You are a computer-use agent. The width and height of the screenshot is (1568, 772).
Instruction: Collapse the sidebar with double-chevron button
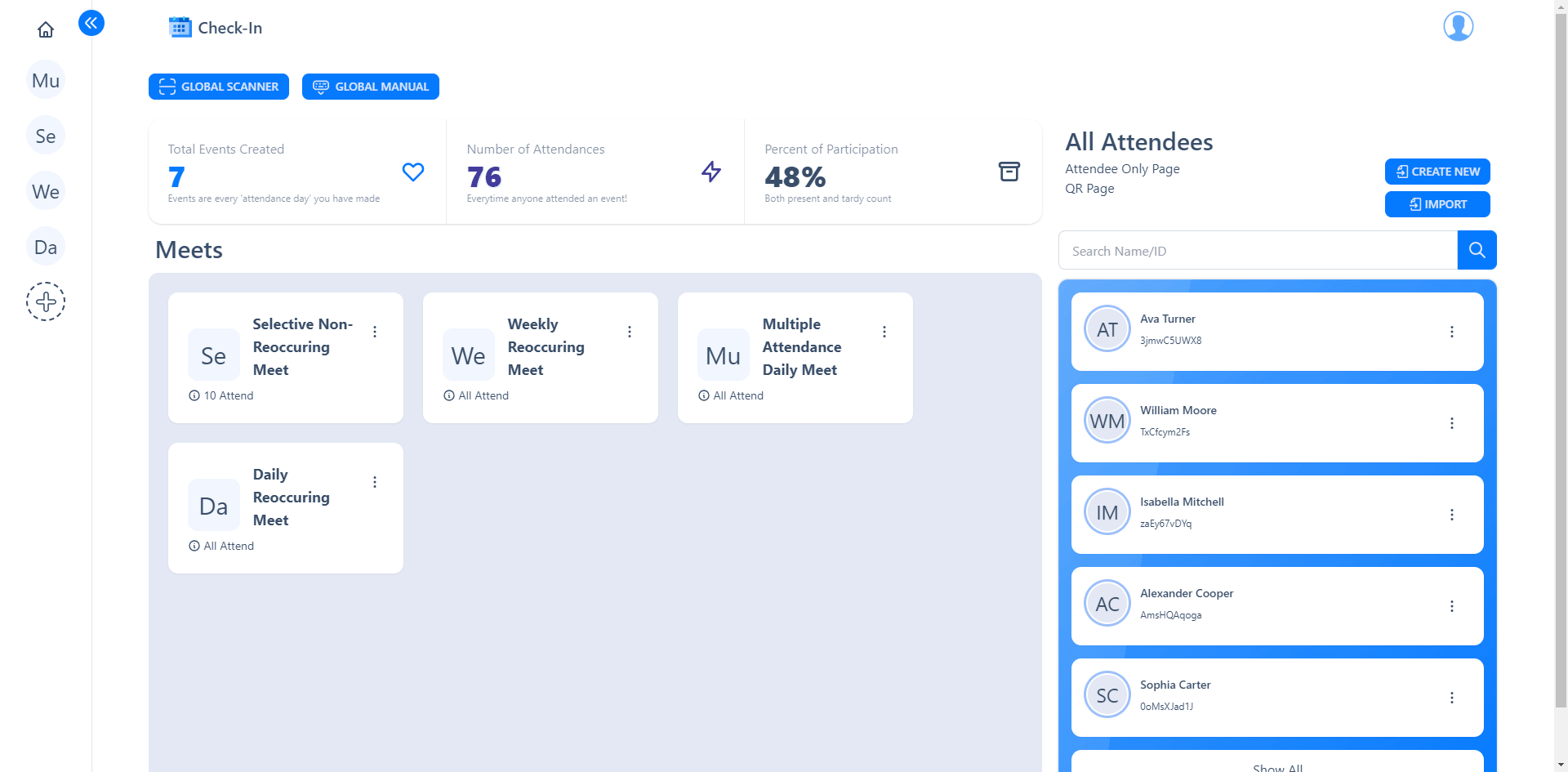[x=91, y=23]
